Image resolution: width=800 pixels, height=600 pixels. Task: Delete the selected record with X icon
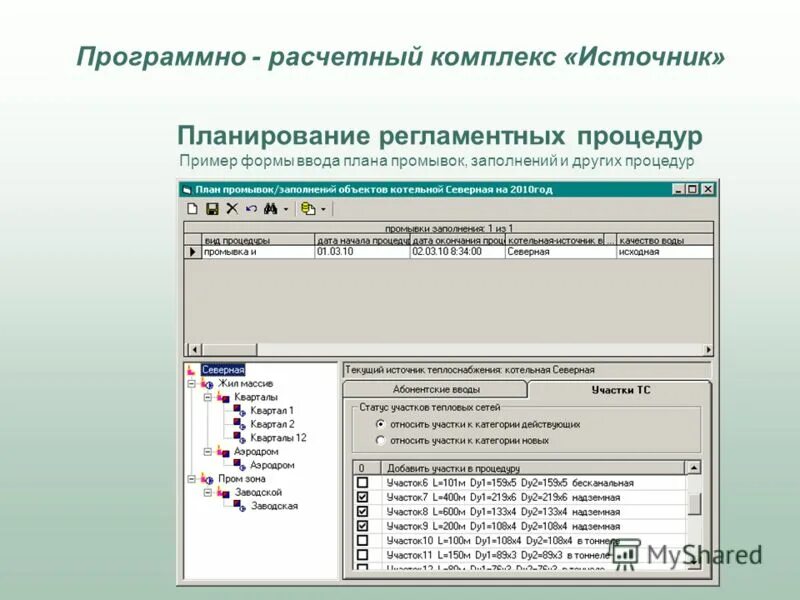tap(233, 208)
